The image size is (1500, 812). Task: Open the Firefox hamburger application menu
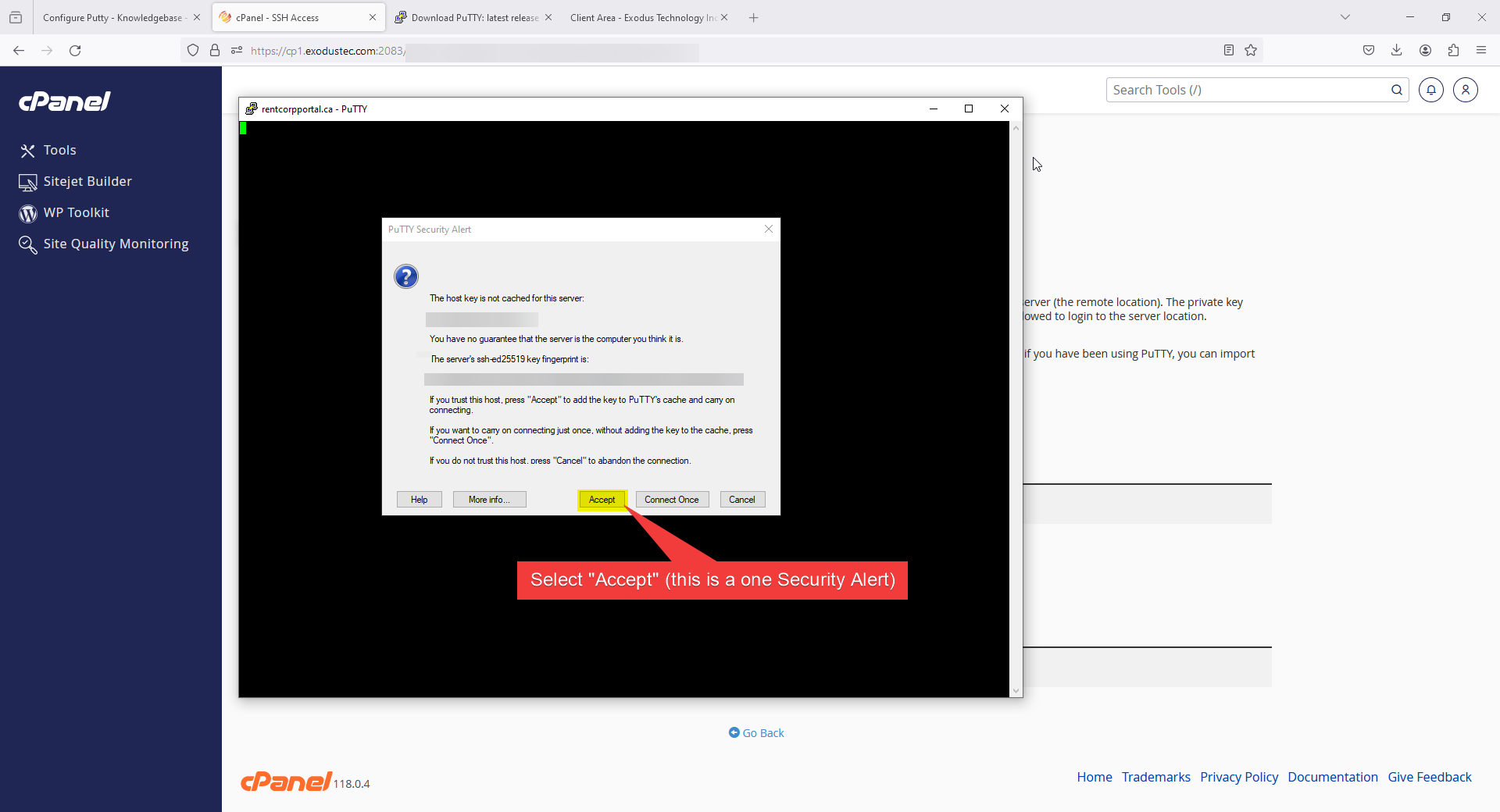(x=1481, y=51)
